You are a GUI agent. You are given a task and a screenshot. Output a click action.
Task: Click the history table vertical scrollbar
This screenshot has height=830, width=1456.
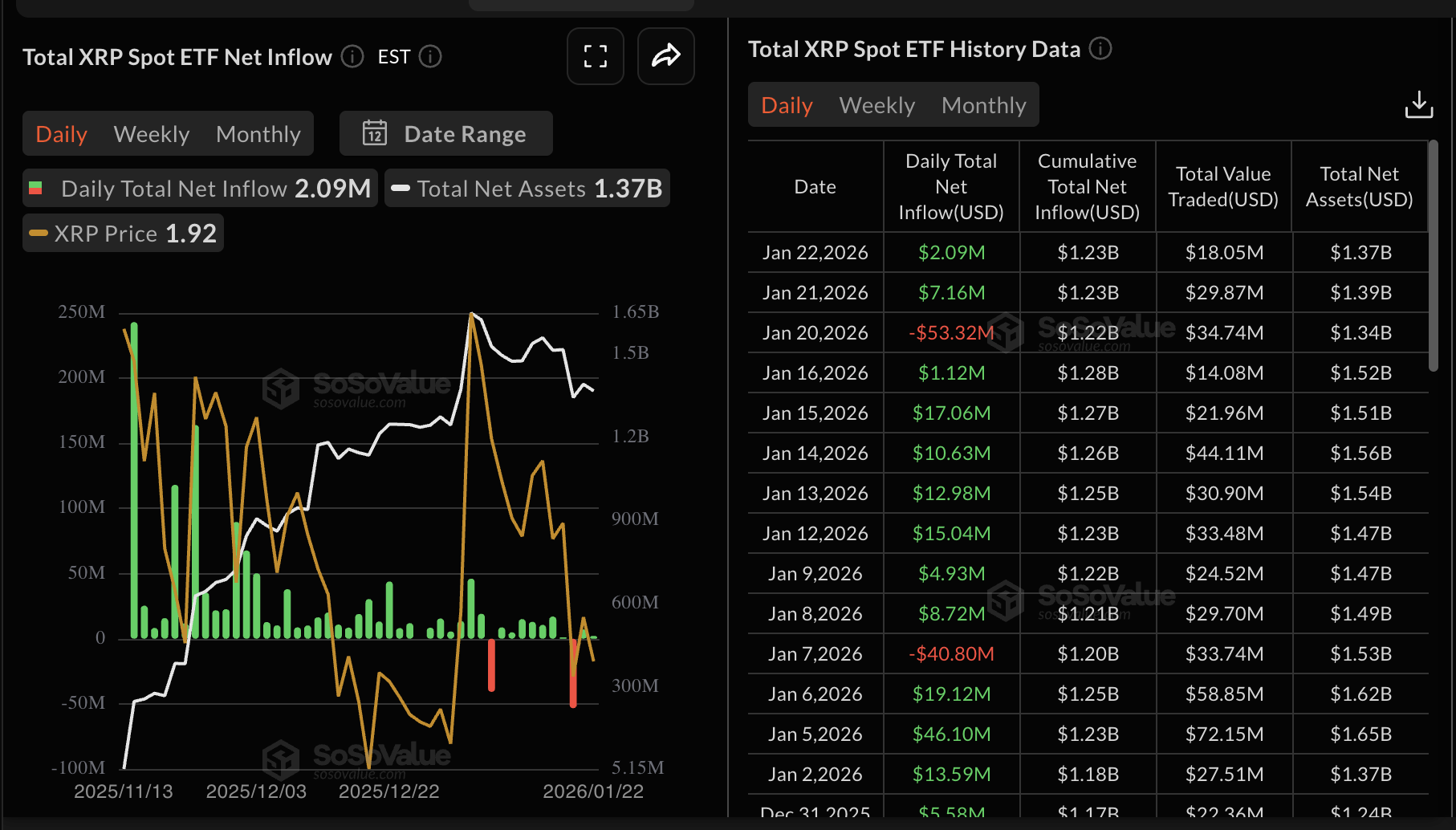[x=1433, y=257]
